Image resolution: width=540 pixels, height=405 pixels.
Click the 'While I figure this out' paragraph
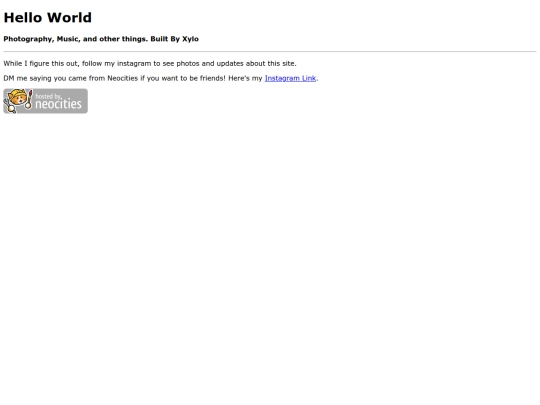pyautogui.click(x=150, y=63)
